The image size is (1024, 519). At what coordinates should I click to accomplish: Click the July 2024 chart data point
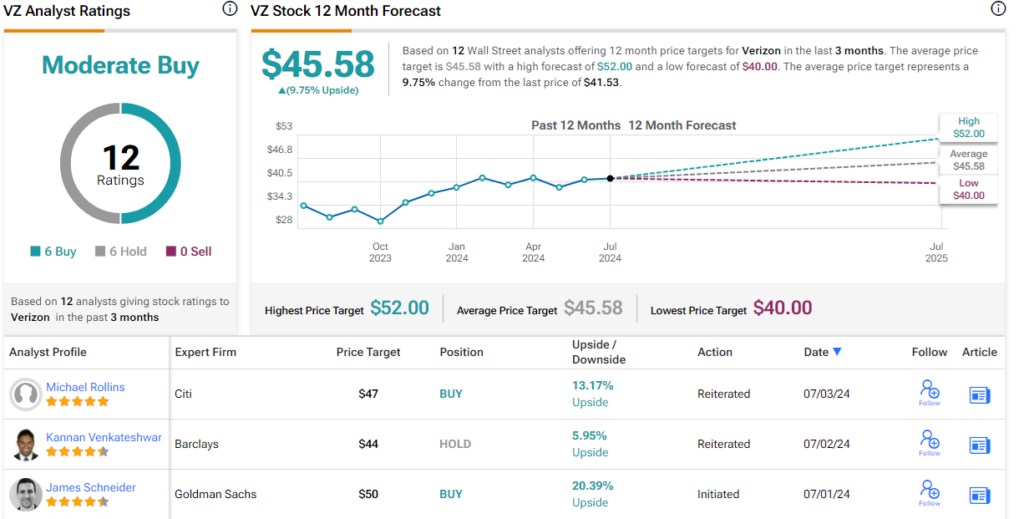[610, 178]
